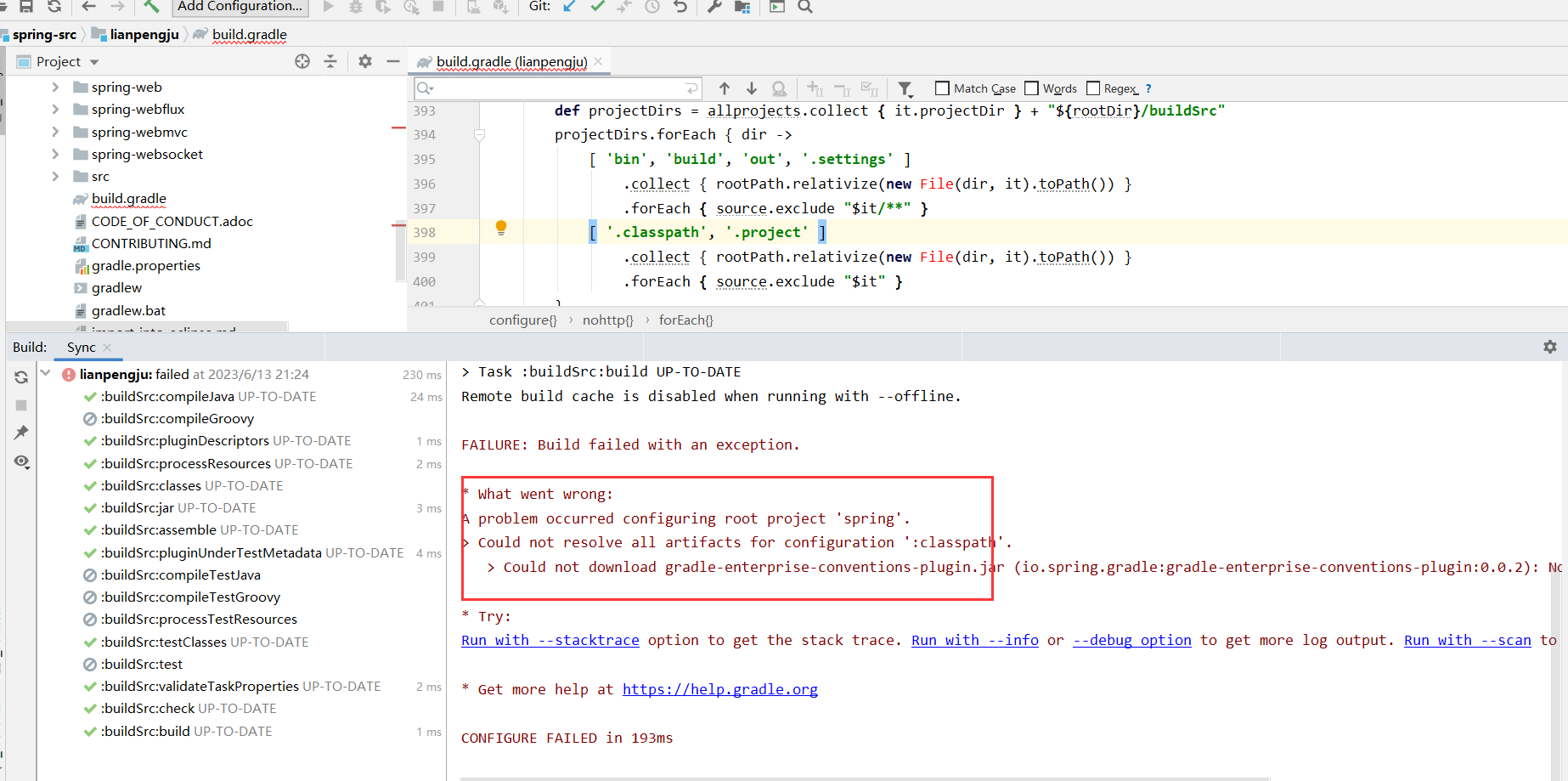This screenshot has width=1568, height=781.
Task: Navigate forward with the right arrow icon
Action: tap(117, 7)
